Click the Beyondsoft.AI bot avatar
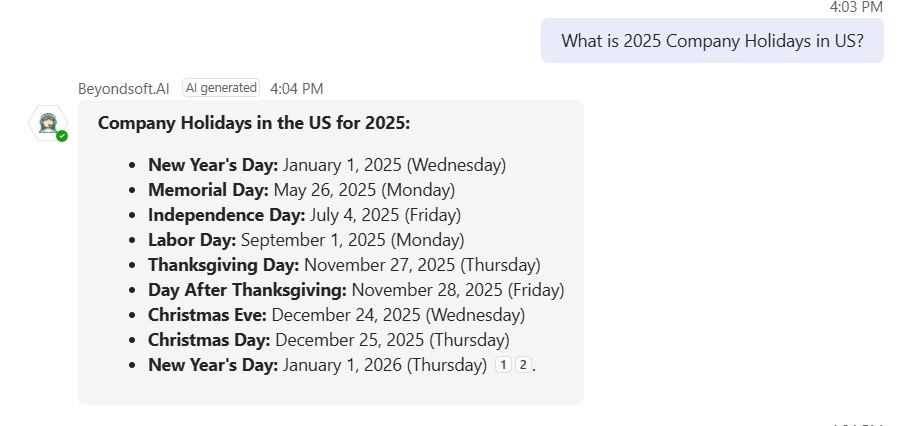 click(46, 123)
